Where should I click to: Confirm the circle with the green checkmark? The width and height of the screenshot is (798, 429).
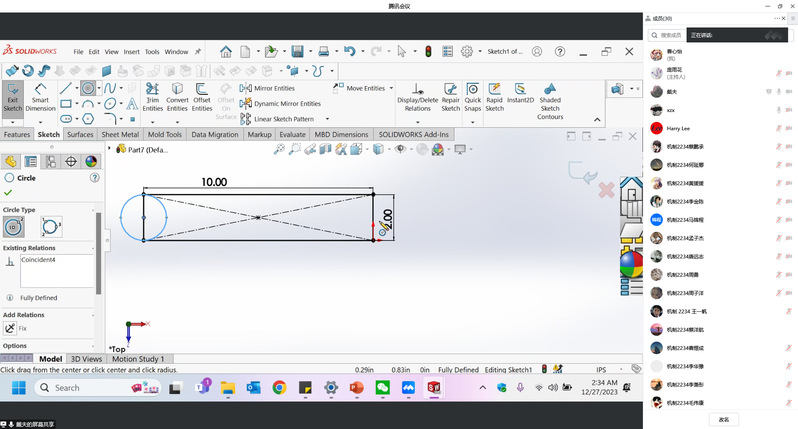[x=8, y=191]
